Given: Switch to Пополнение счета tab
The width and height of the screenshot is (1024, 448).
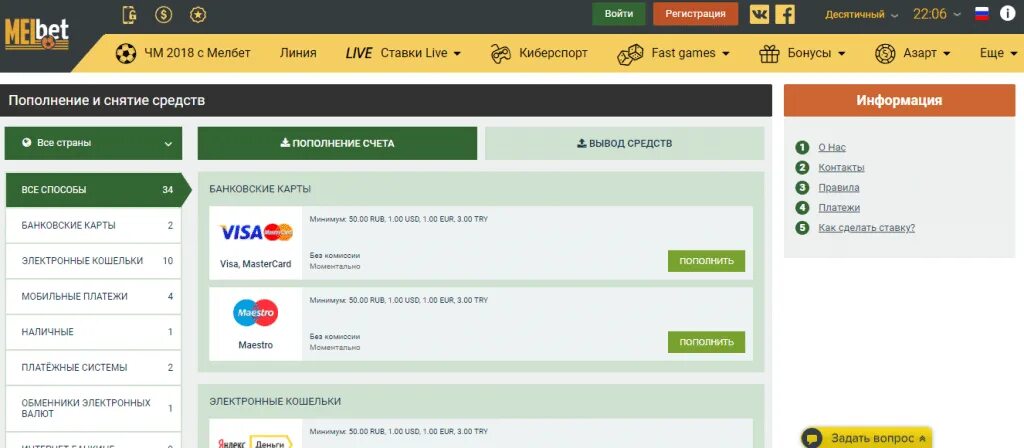Looking at the screenshot, I should [337, 143].
